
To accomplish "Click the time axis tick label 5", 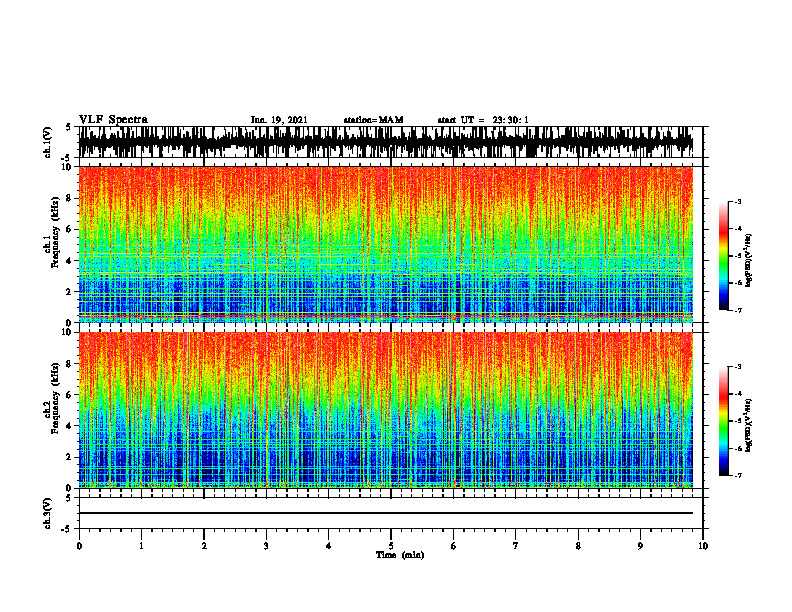I will [391, 546].
